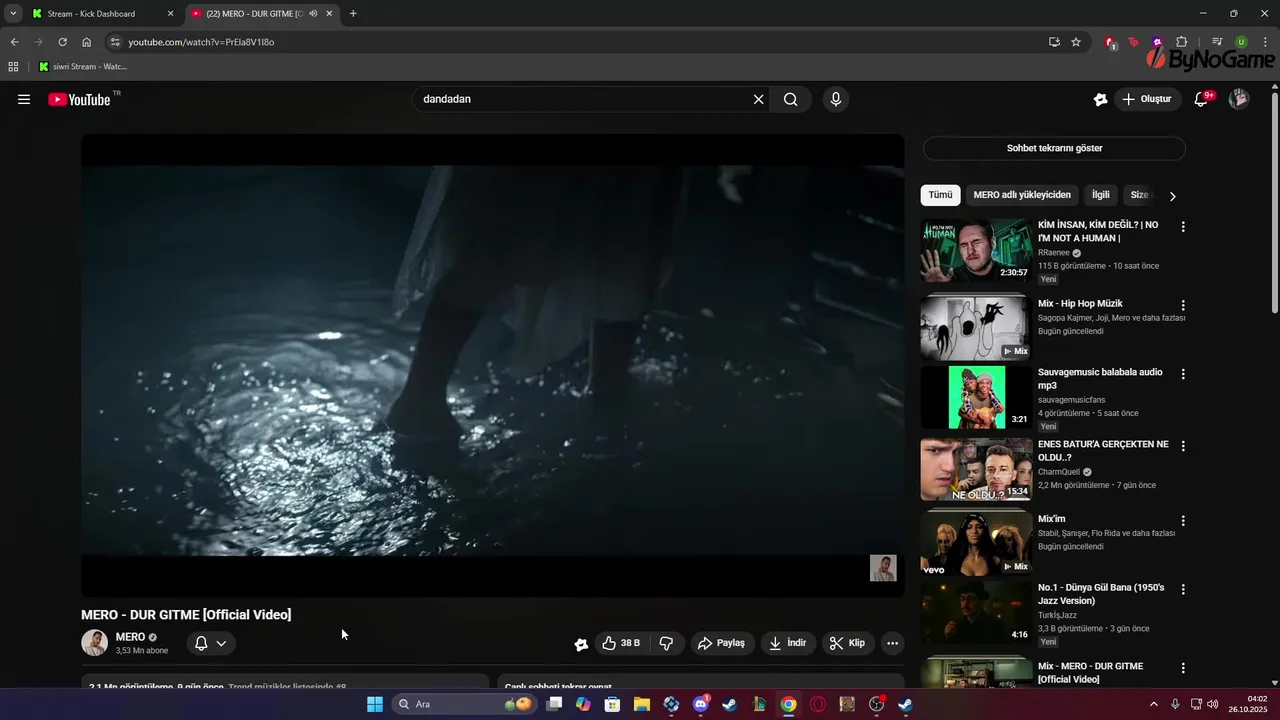This screenshot has height=720, width=1280.
Task: Dislike the video with thumbs down
Action: click(666, 643)
